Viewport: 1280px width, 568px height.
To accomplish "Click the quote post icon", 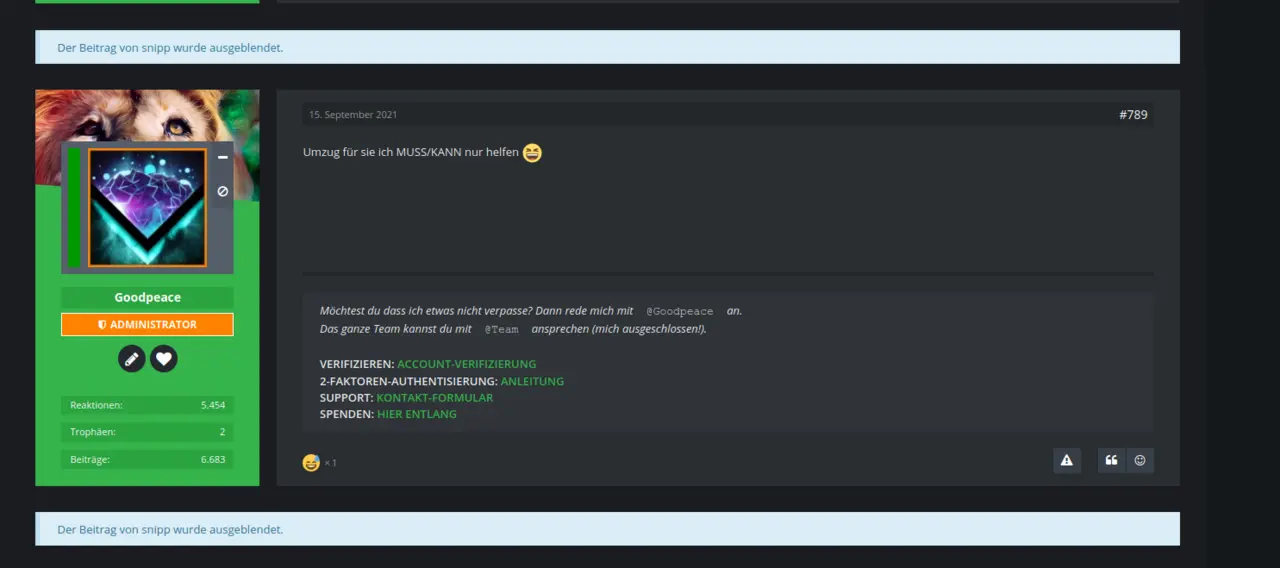I will 1111,461.
